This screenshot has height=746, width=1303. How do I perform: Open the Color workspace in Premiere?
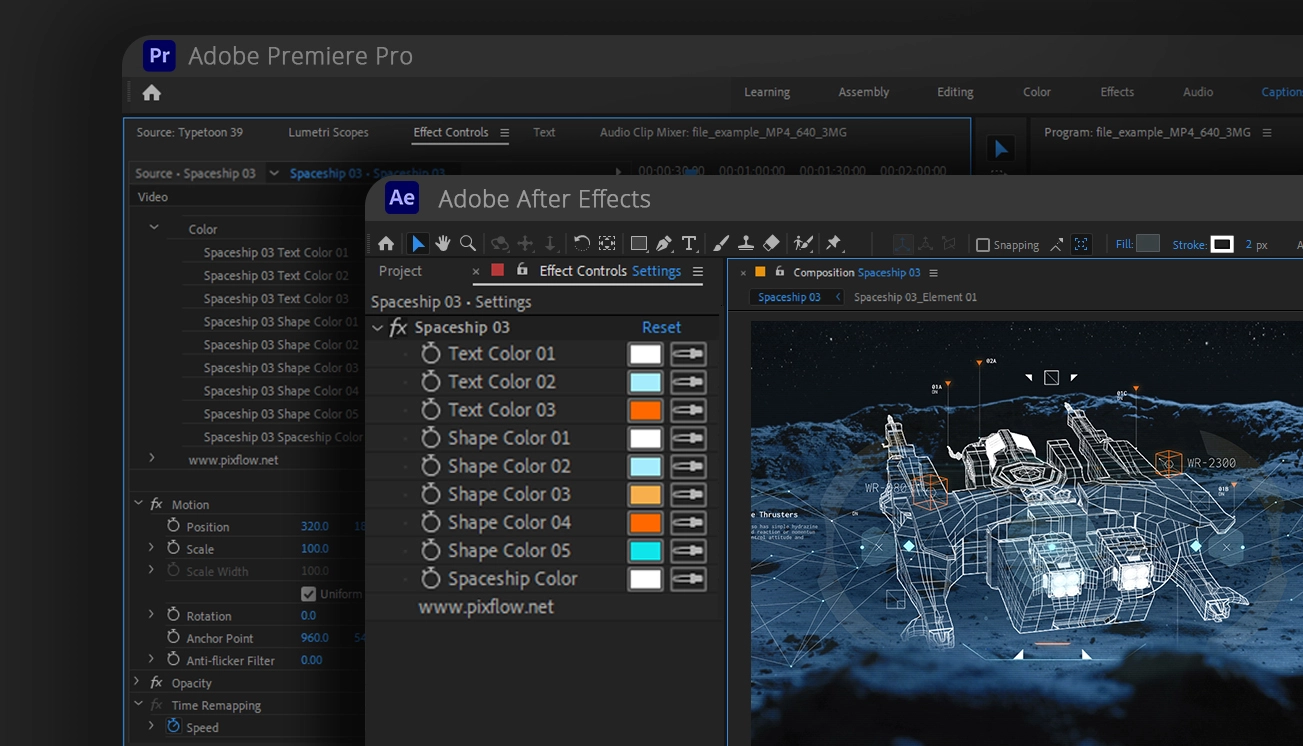[x=1037, y=92]
